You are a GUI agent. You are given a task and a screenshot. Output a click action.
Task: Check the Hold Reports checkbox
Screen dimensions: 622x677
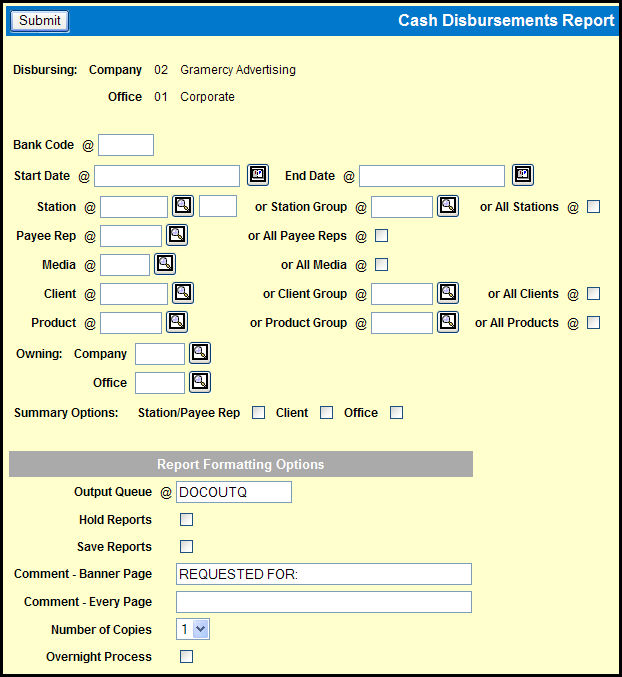click(x=186, y=520)
